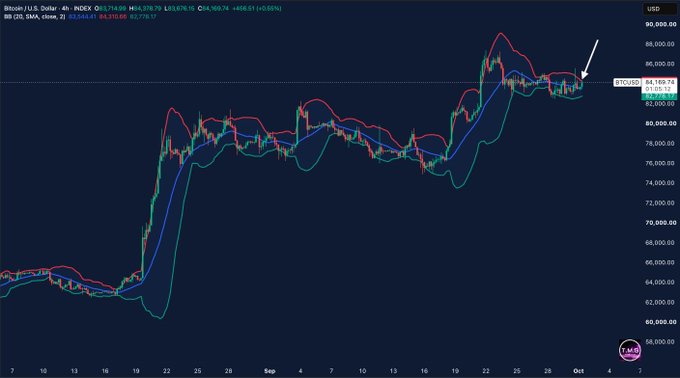
Task: Click the 58,000.00 price axis label
Action: pyautogui.click(x=660, y=342)
